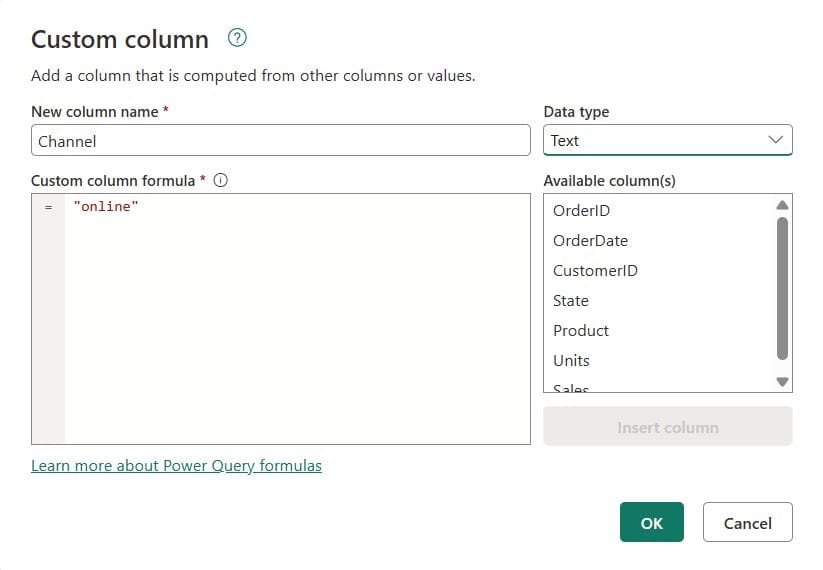Confirm with the OK button
This screenshot has width=823, height=570.
[651, 522]
